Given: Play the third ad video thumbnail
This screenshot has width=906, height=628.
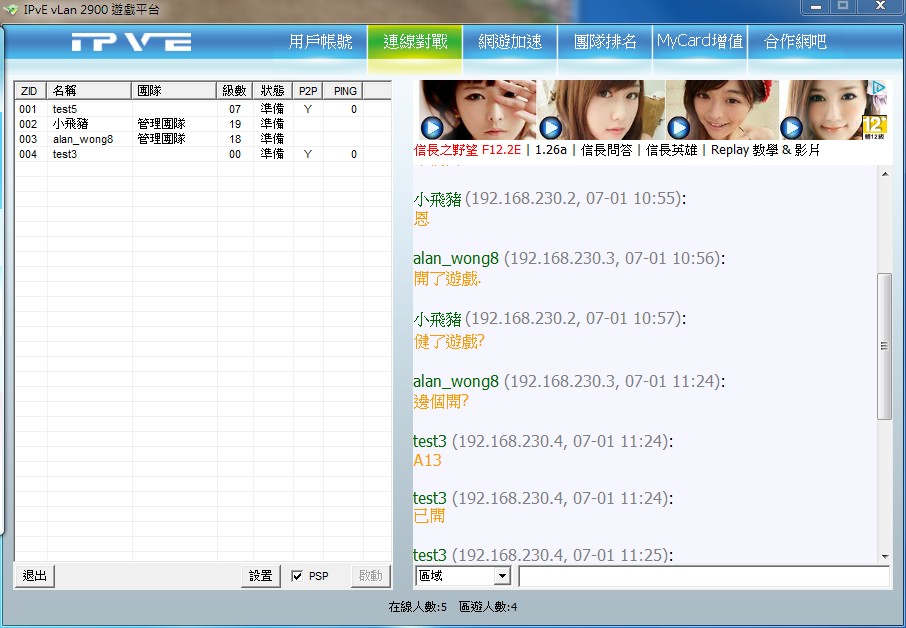Looking at the screenshot, I should (678, 128).
